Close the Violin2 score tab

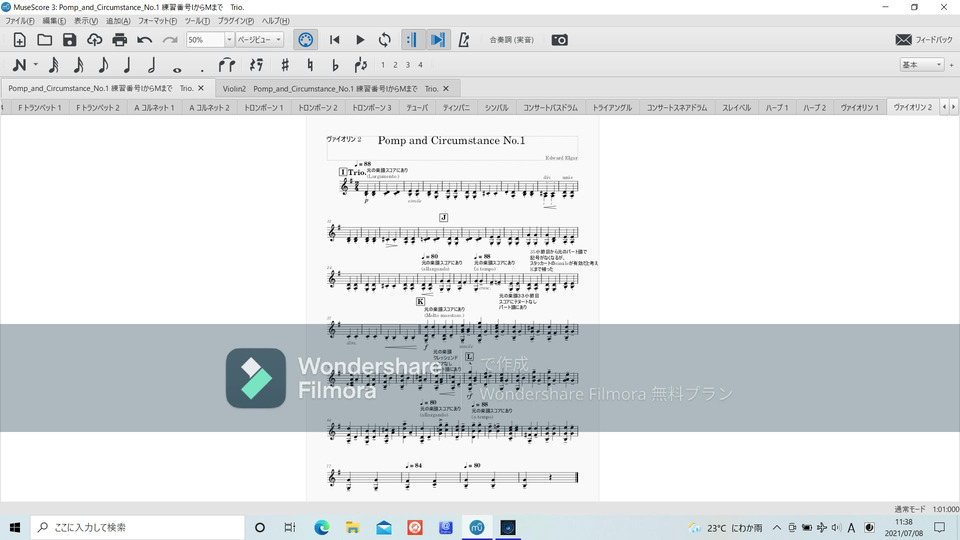446,88
